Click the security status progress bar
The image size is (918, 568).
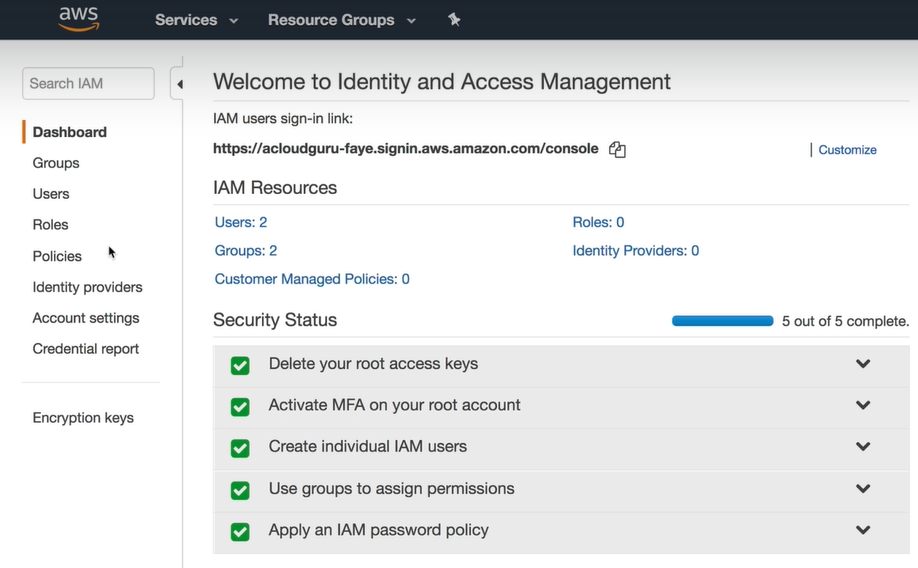[722, 321]
